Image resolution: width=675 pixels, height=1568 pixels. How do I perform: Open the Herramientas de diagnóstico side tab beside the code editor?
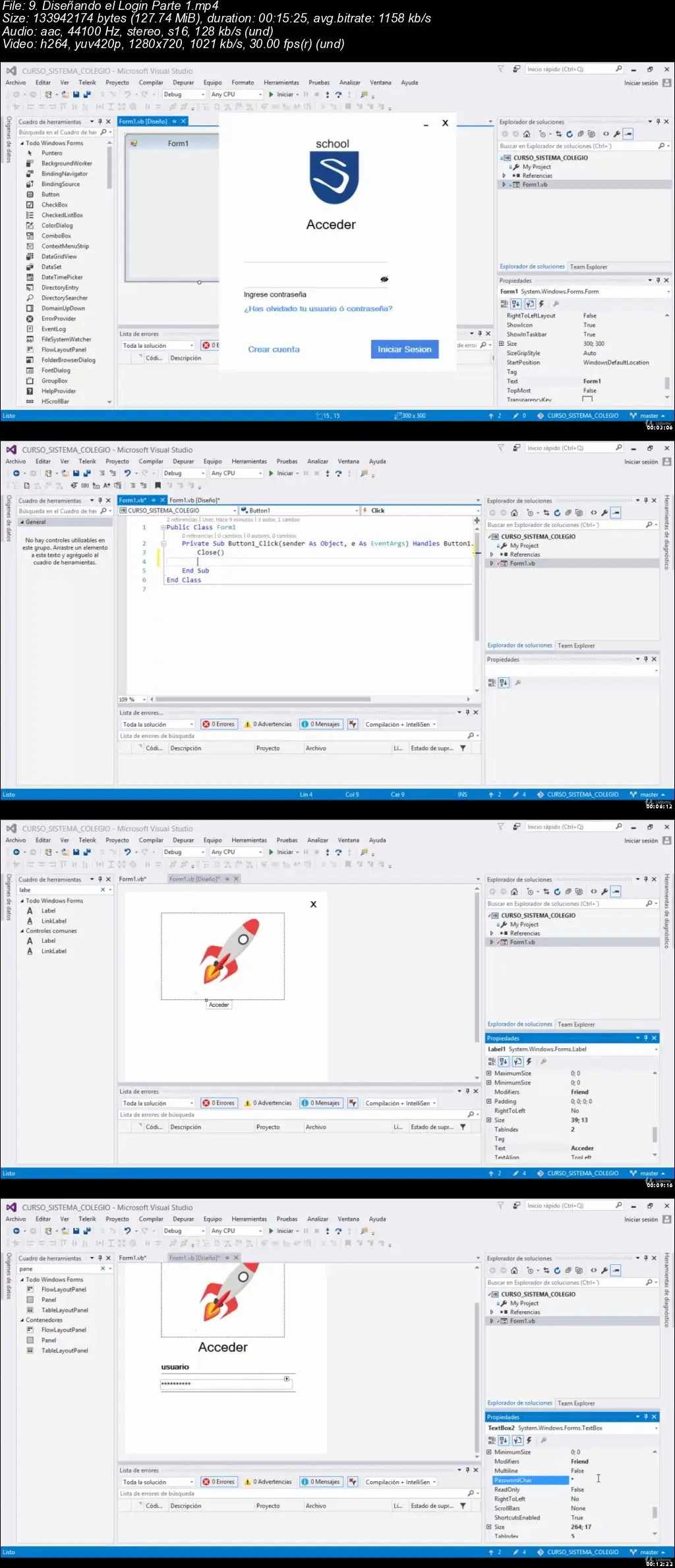coord(667,532)
